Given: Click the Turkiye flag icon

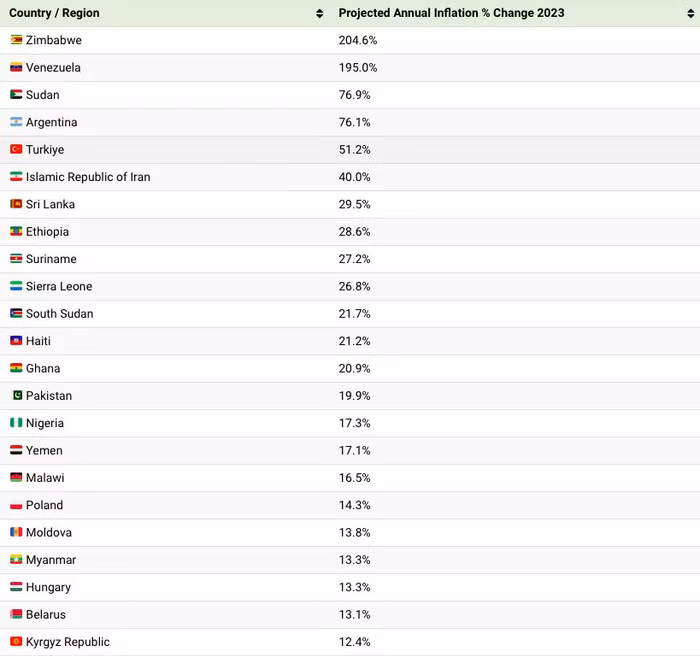Looking at the screenshot, I should (x=16, y=150).
